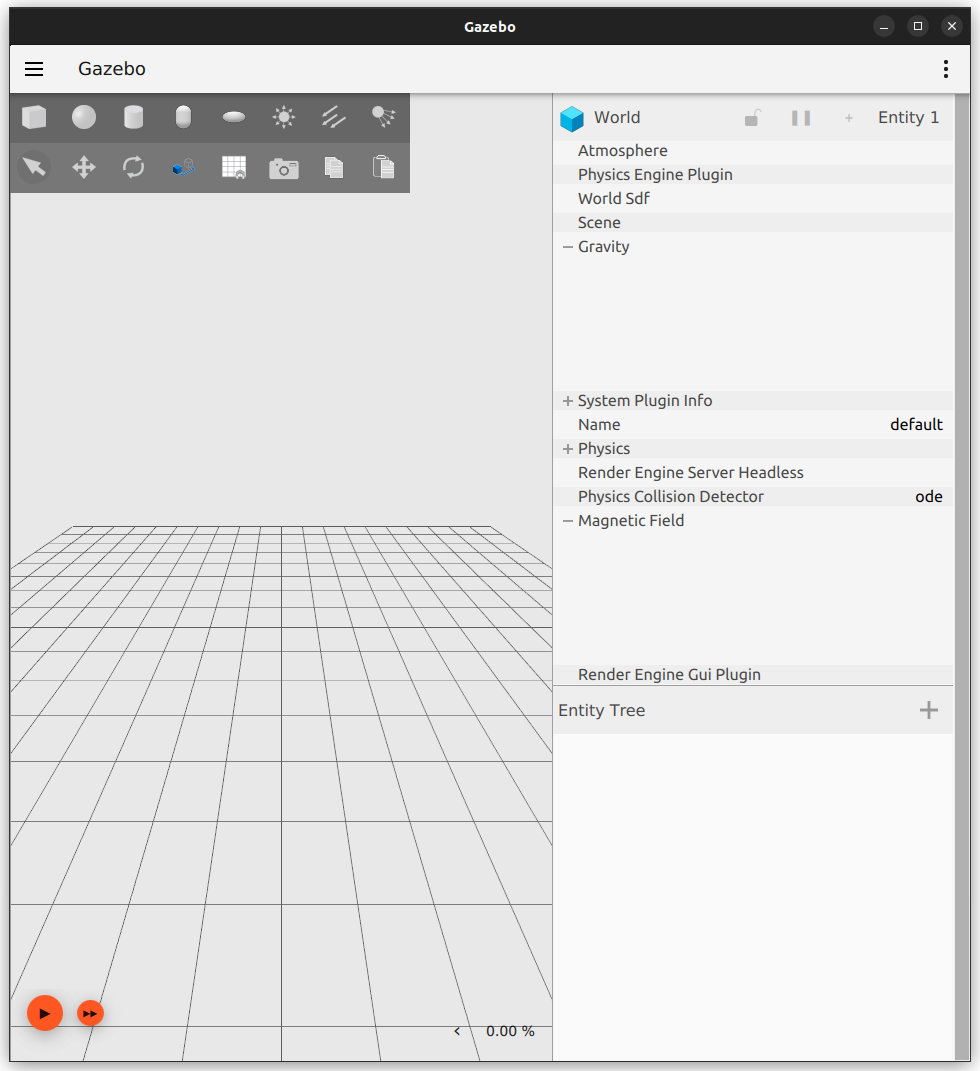Screen dimensions: 980x1071
Task: Open the grid configuration icon
Action: click(234, 167)
